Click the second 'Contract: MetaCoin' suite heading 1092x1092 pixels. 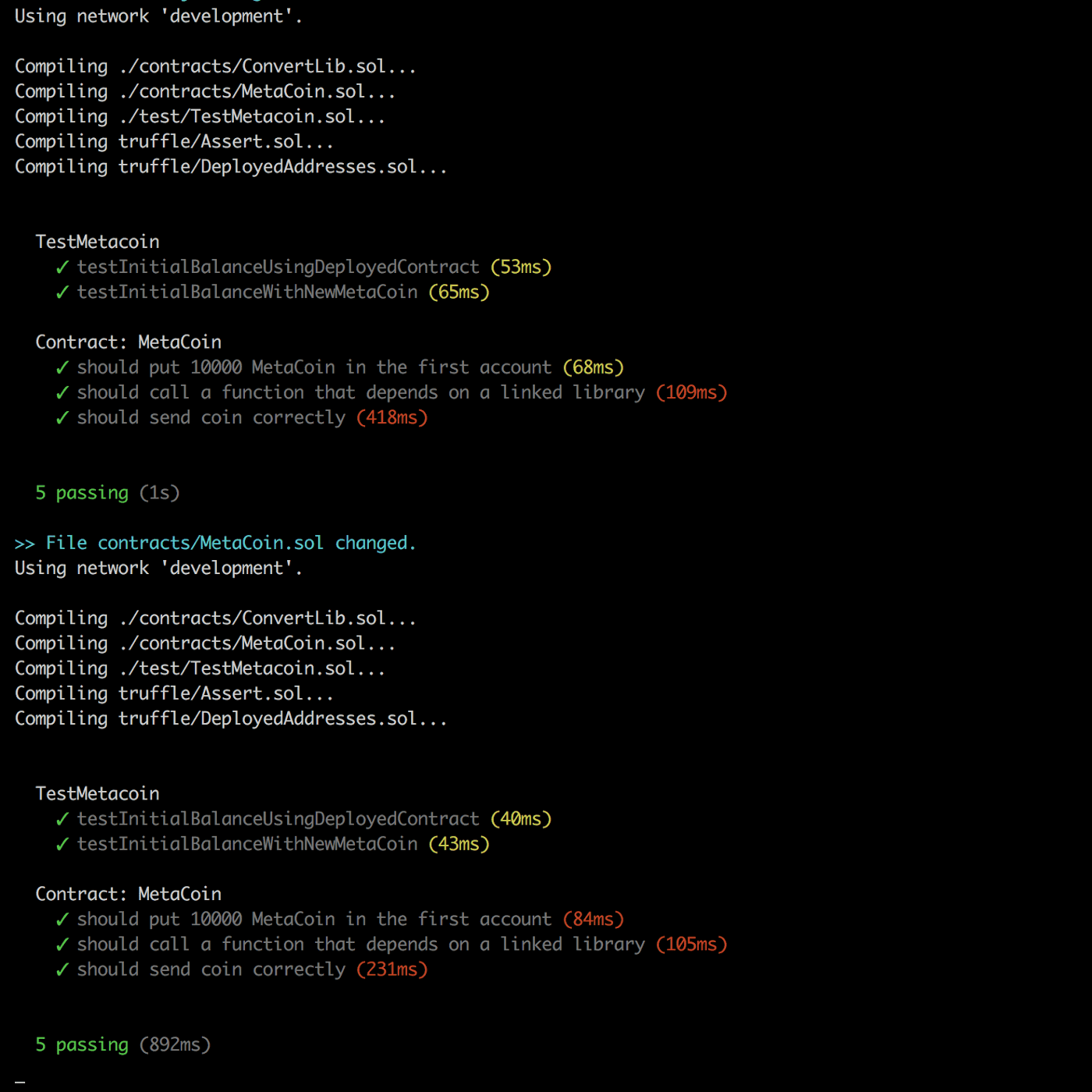click(x=129, y=894)
